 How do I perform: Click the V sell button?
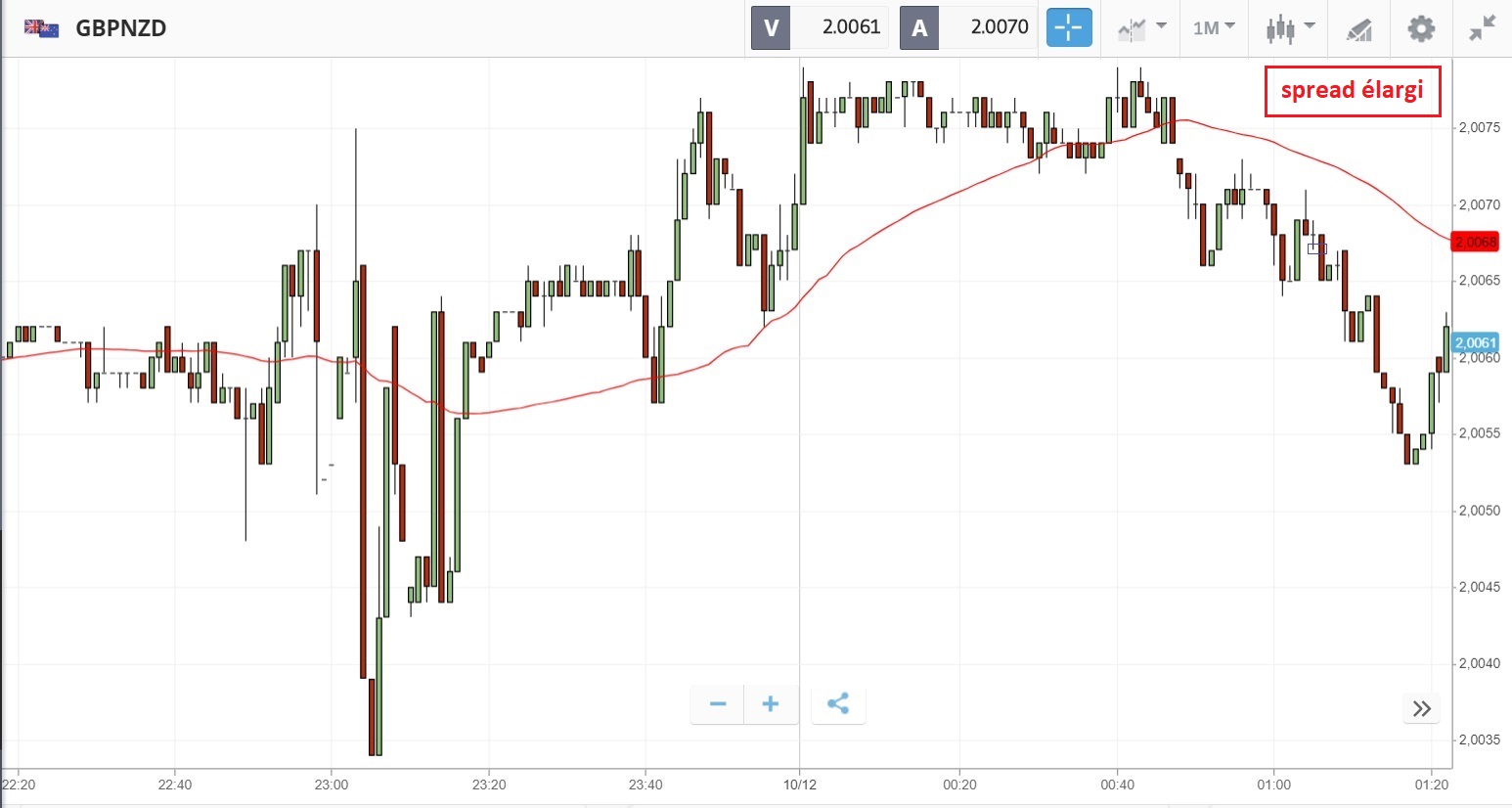tap(771, 27)
